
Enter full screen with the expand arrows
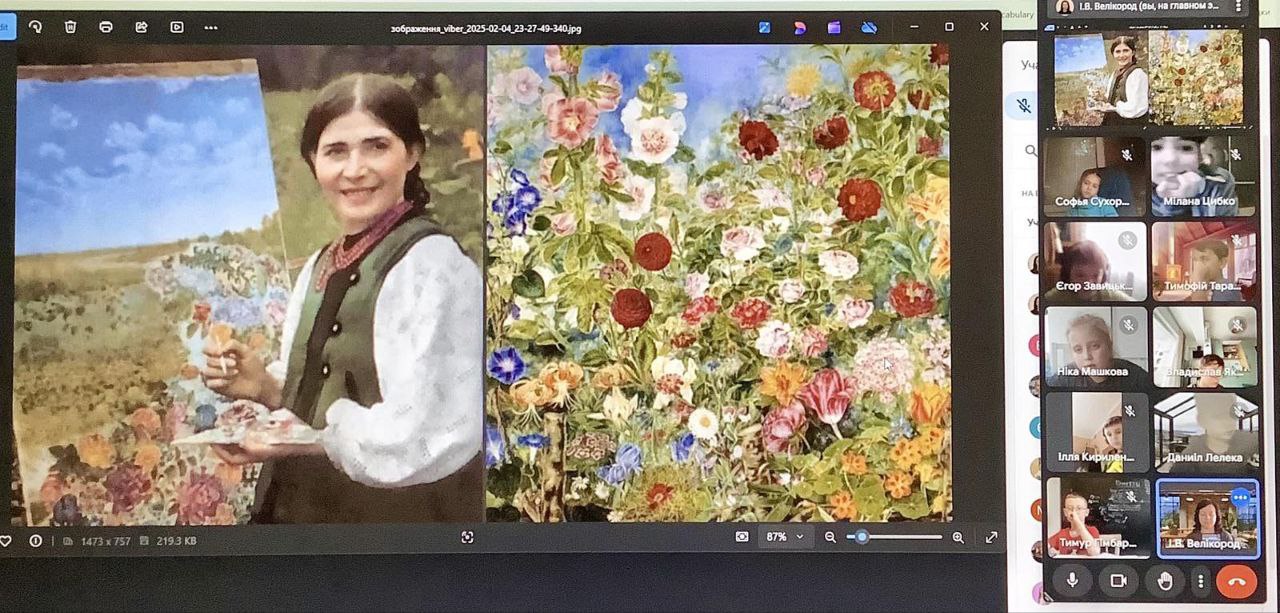pyautogui.click(x=991, y=537)
